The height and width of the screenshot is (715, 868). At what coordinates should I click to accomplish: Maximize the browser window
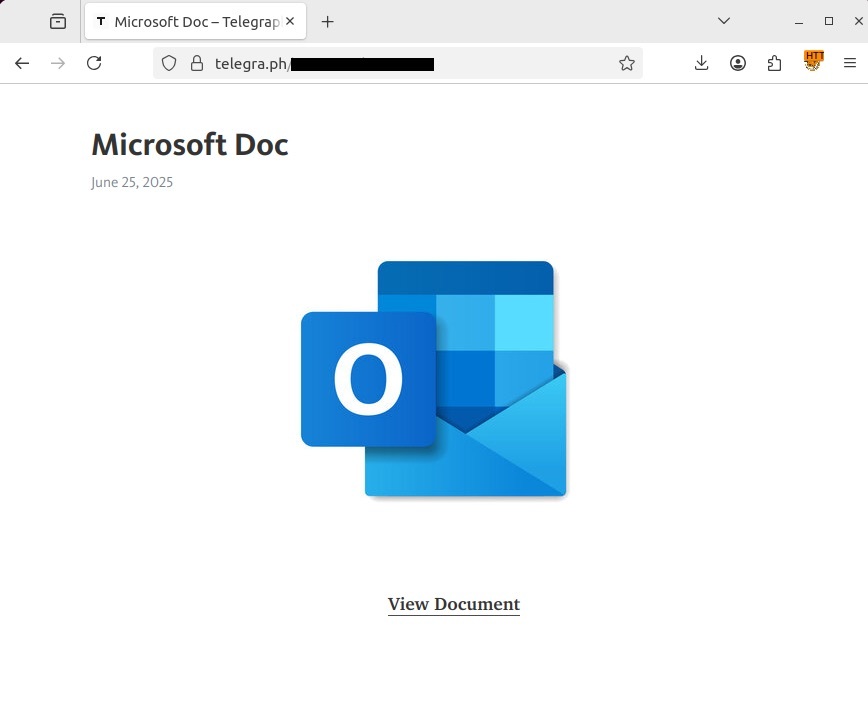(828, 21)
